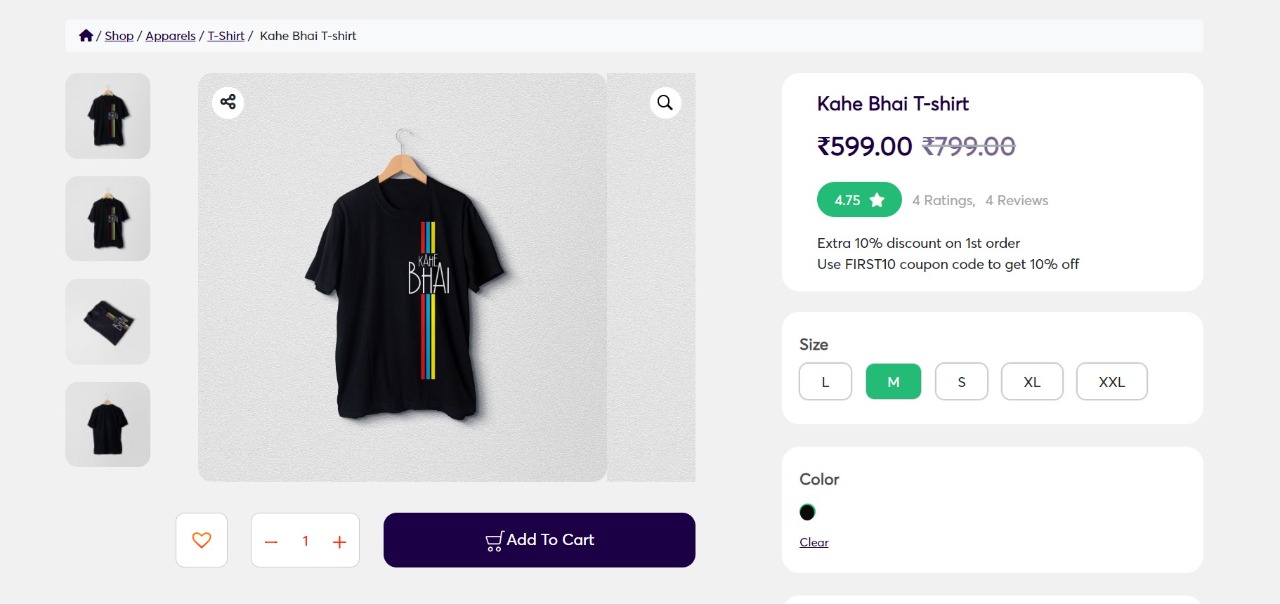Click the home icon in breadcrumb

[86, 36]
